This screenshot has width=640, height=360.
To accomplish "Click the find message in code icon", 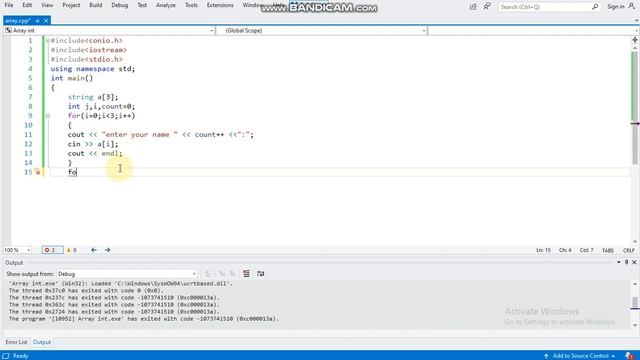I will 207,273.
